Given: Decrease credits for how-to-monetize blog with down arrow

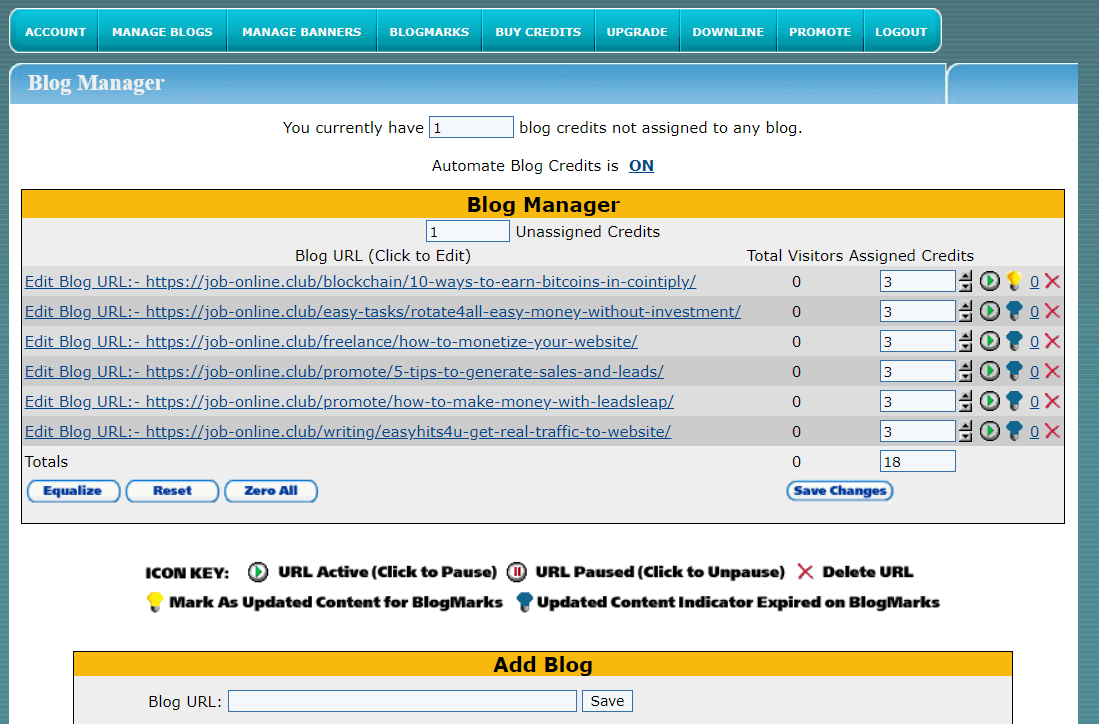Looking at the screenshot, I should point(965,347).
